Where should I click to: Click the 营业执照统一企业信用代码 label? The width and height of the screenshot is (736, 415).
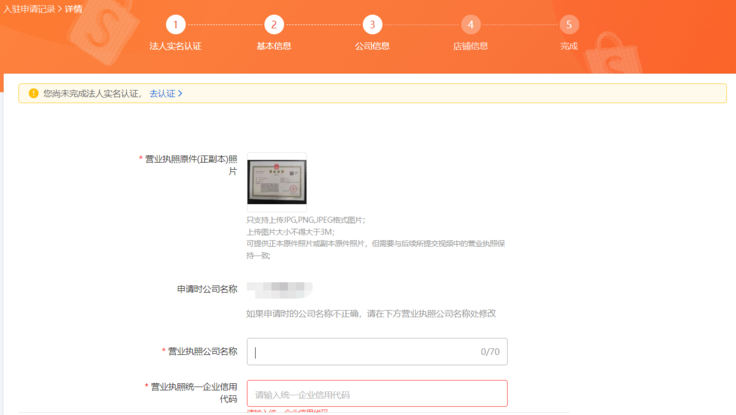point(194,392)
